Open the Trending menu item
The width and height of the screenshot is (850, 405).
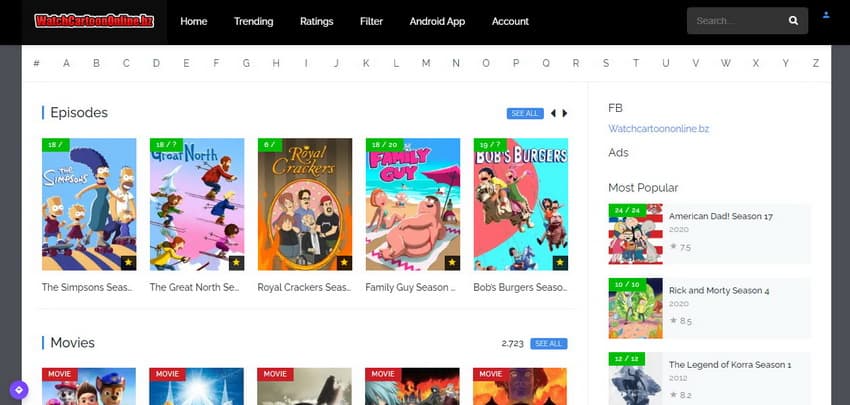(x=253, y=21)
